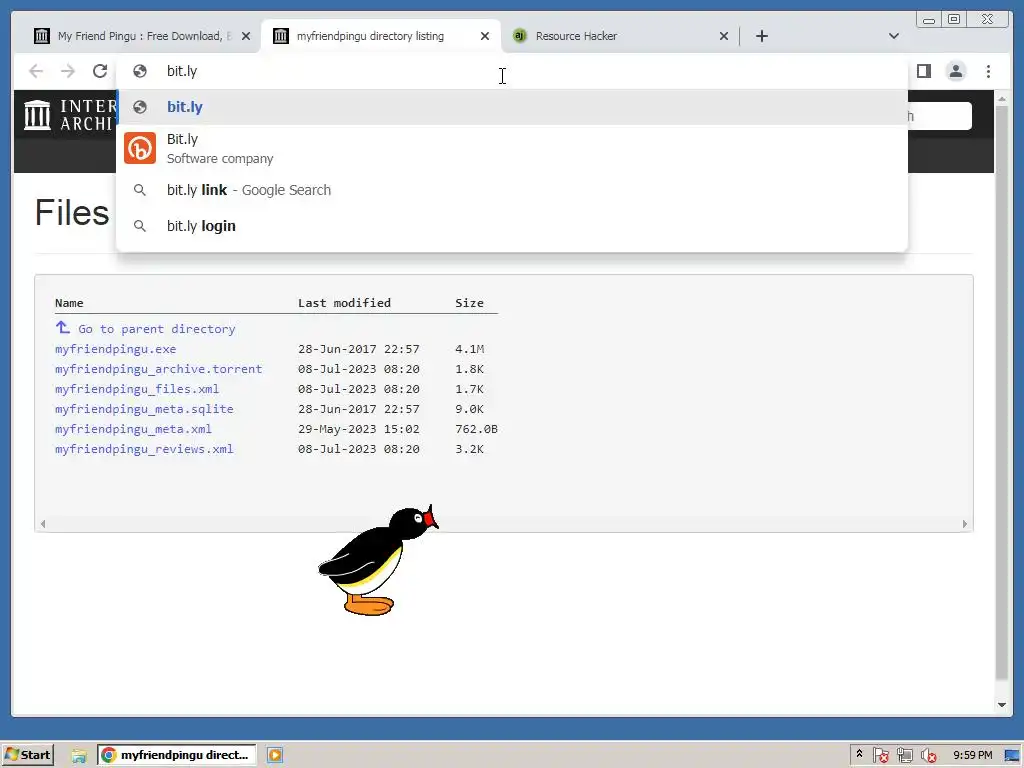
Task: Close the My Friend Pingu tab
Action: pos(246,36)
